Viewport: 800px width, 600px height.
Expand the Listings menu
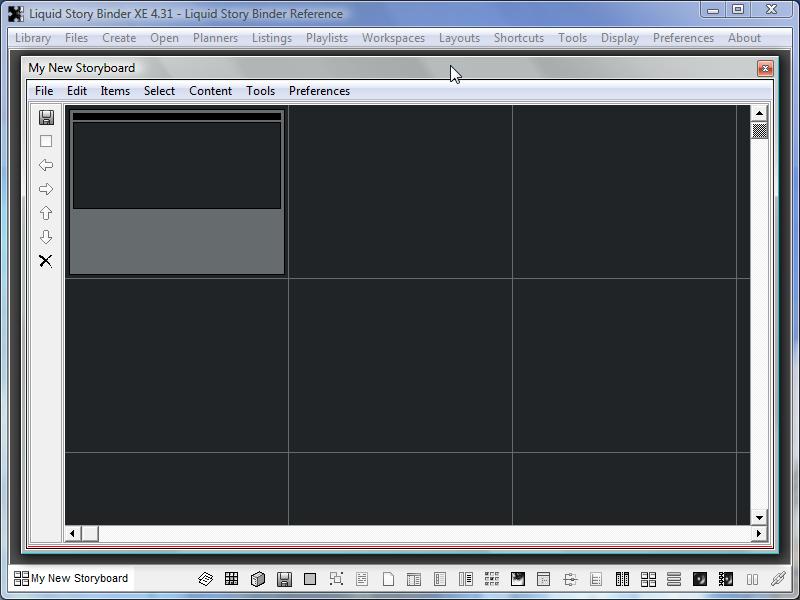pos(272,38)
